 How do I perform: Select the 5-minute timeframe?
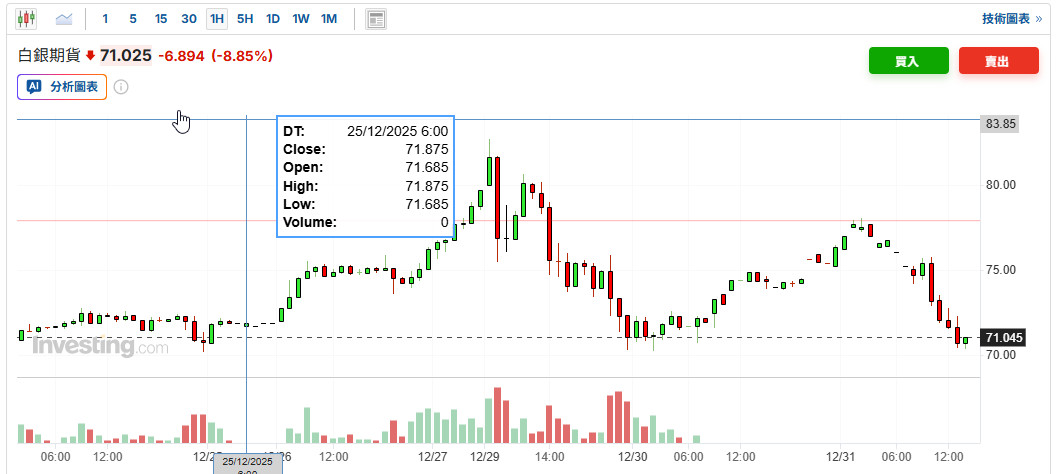[x=133, y=19]
